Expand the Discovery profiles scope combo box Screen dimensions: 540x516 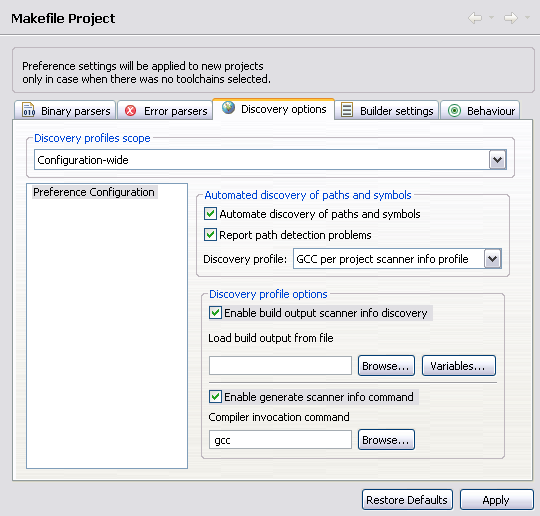click(x=498, y=159)
